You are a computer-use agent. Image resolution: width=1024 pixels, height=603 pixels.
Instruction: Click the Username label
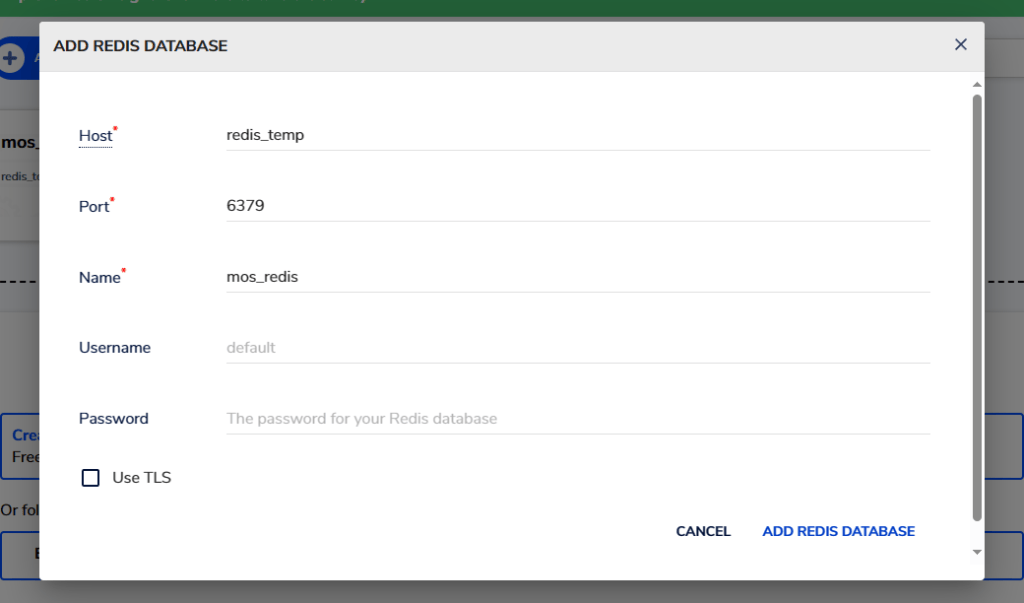(x=115, y=348)
